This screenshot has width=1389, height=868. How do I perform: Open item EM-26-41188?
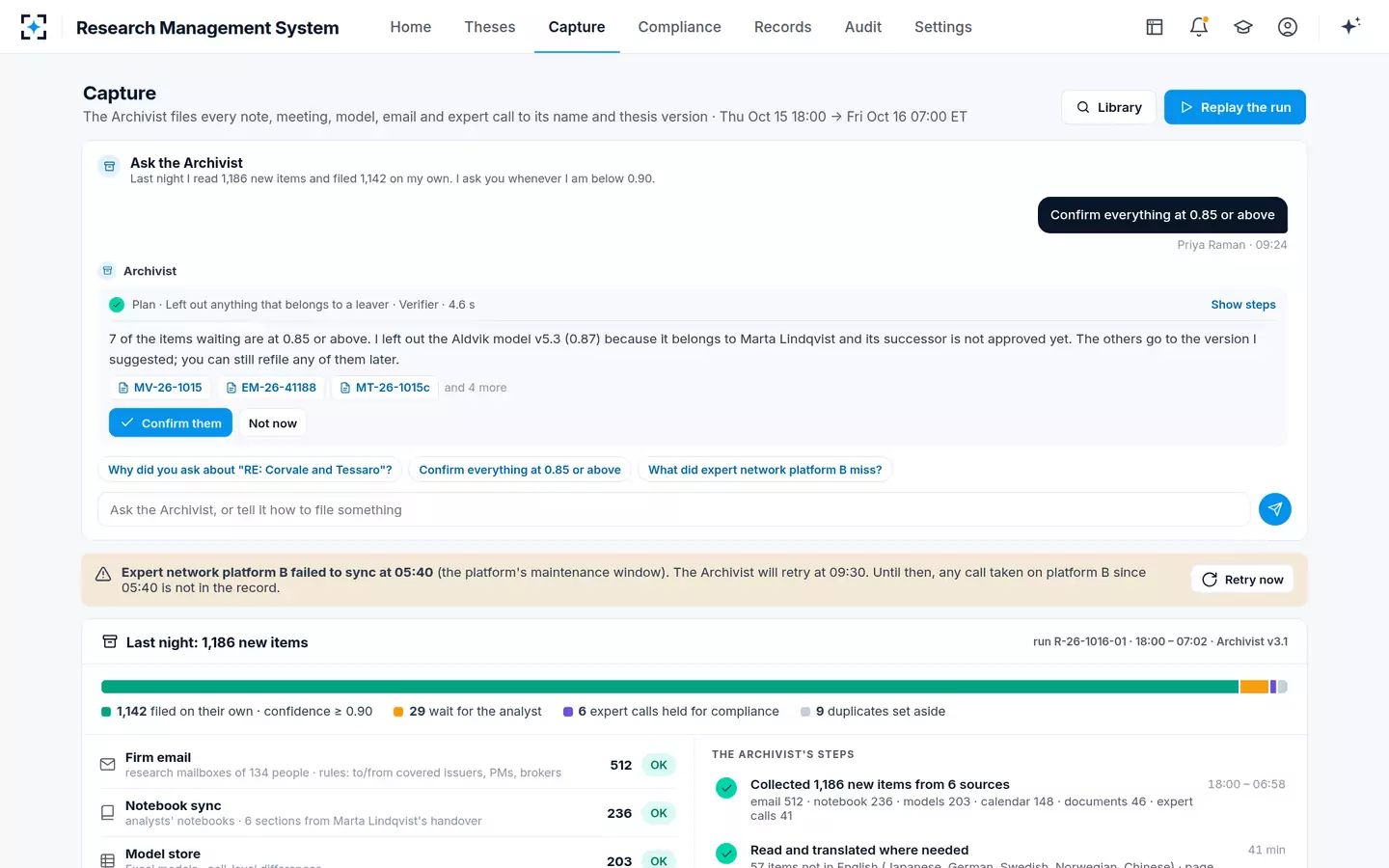[x=271, y=388]
